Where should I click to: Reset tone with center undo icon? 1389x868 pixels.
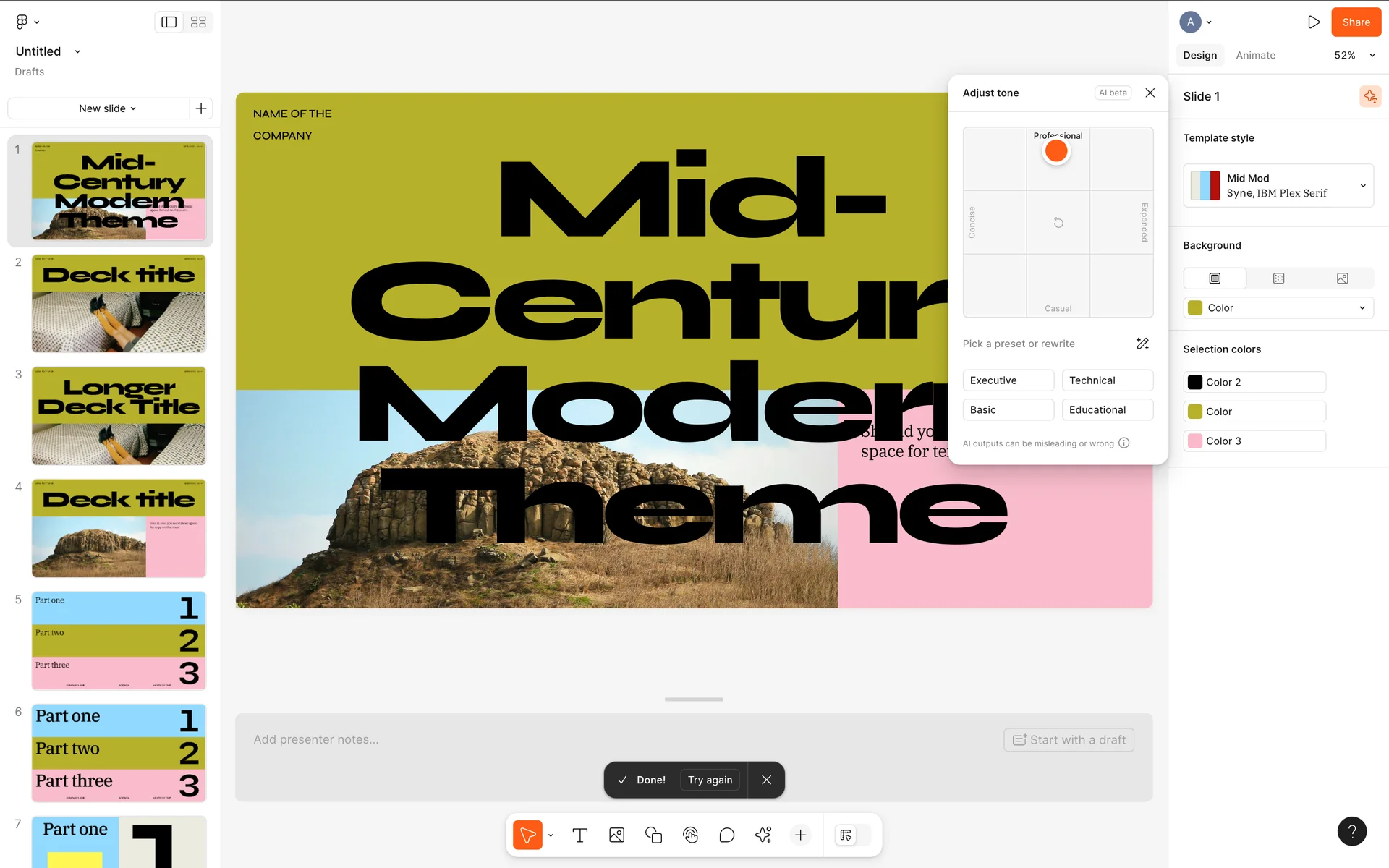pos(1058,223)
